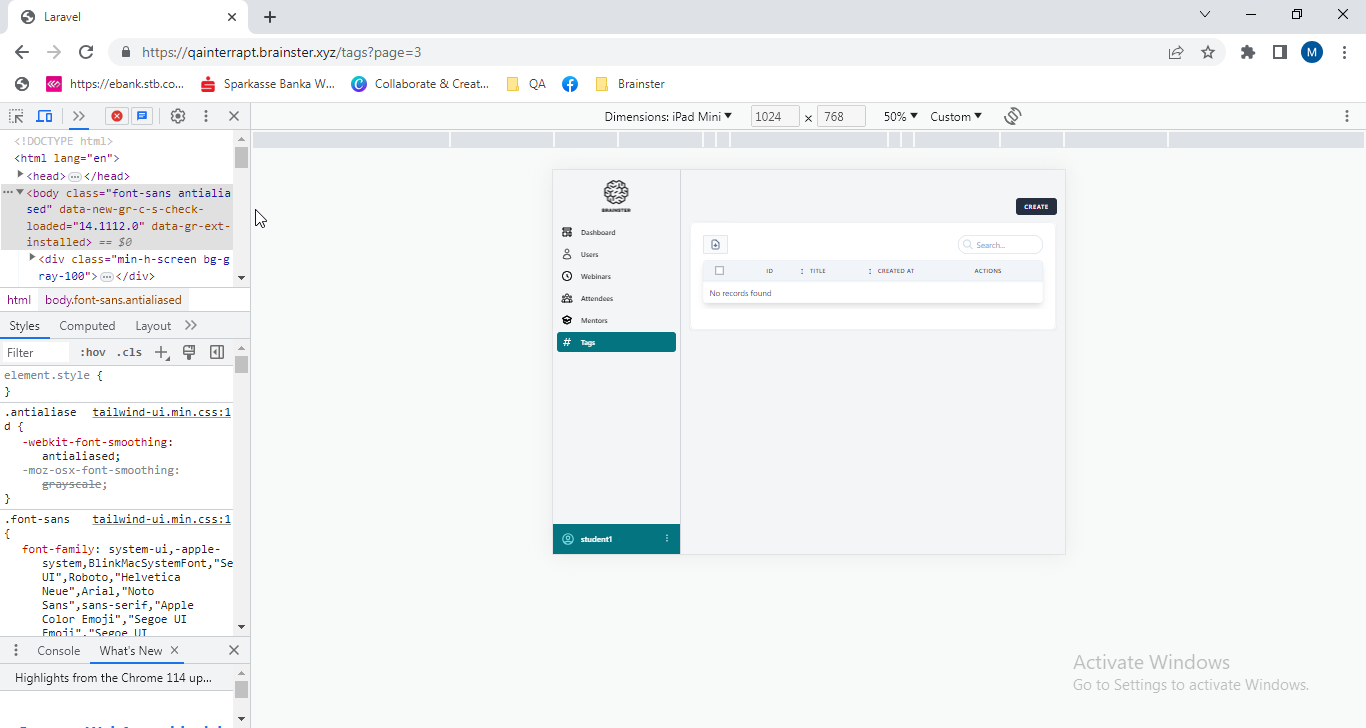Open the Chrome extensions puzzle icon

pos(1247,52)
